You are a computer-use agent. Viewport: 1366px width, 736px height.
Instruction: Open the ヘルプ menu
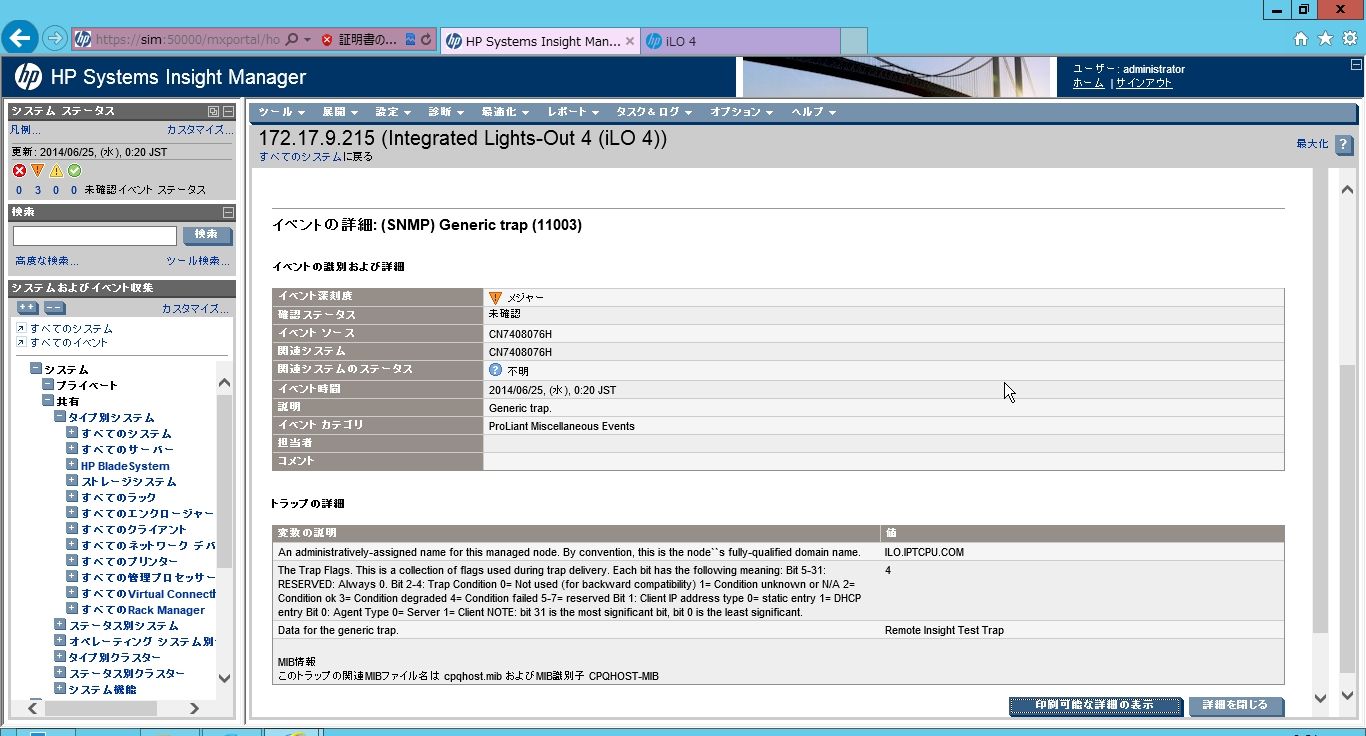coord(812,112)
